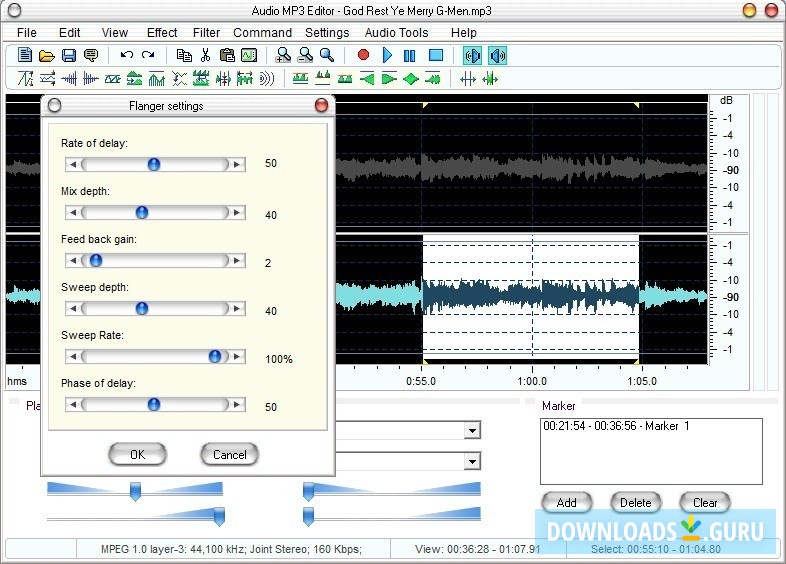Click the Undo arrow icon

tap(126, 56)
